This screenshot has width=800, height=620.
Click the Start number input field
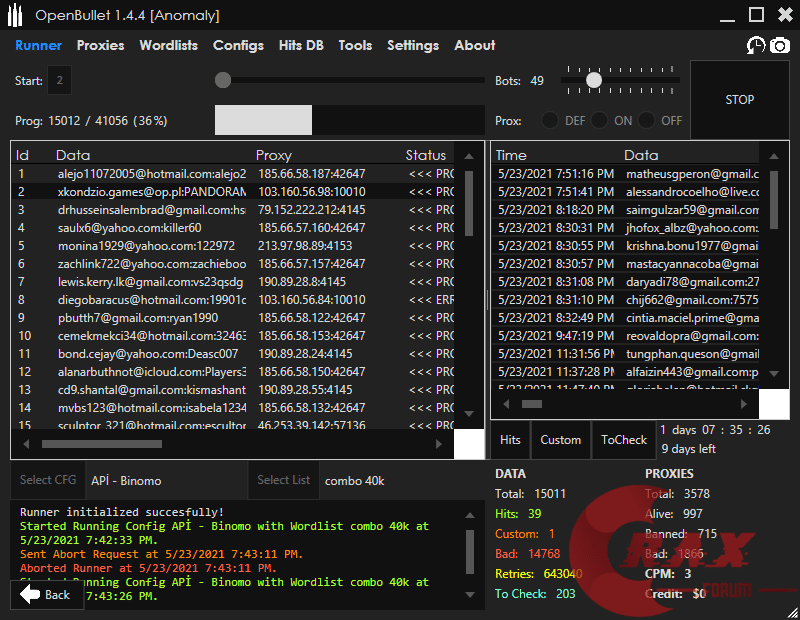tap(60, 80)
